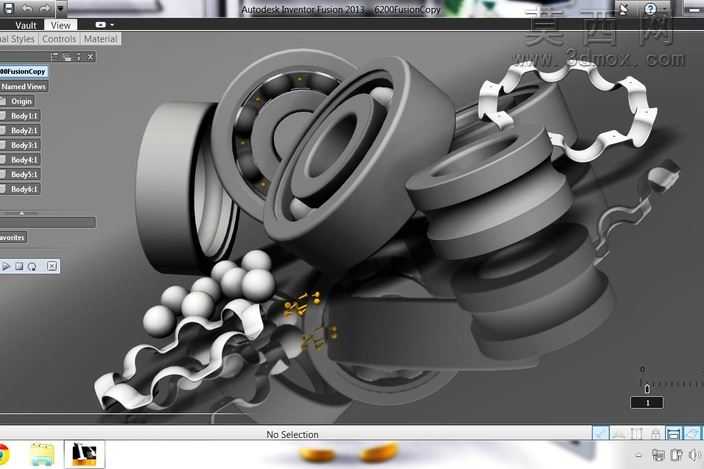Screen dimensions: 704x469
Task: Click the leftmost icon in the status bar icon group
Action: [x=600, y=434]
